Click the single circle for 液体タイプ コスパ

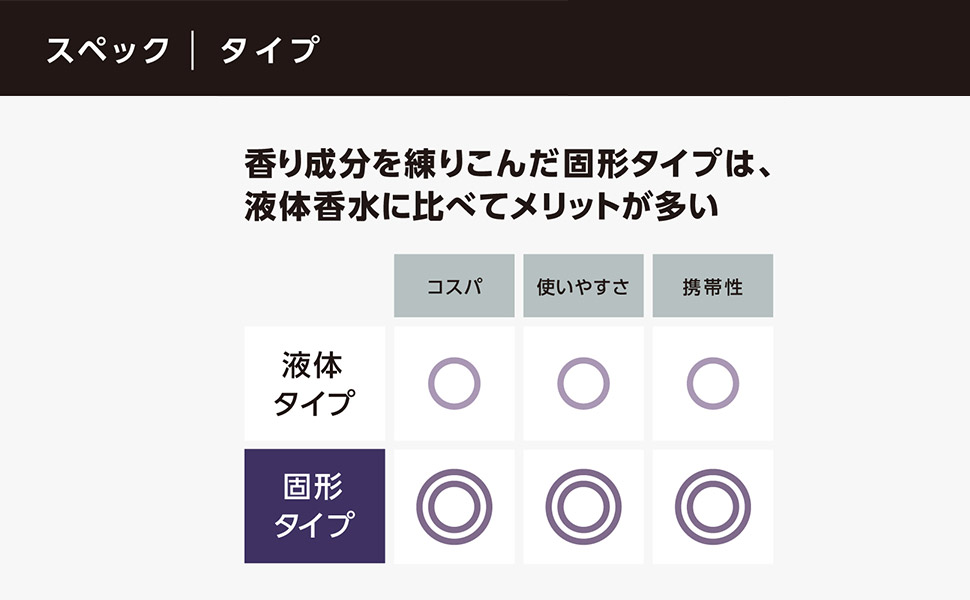[454, 383]
